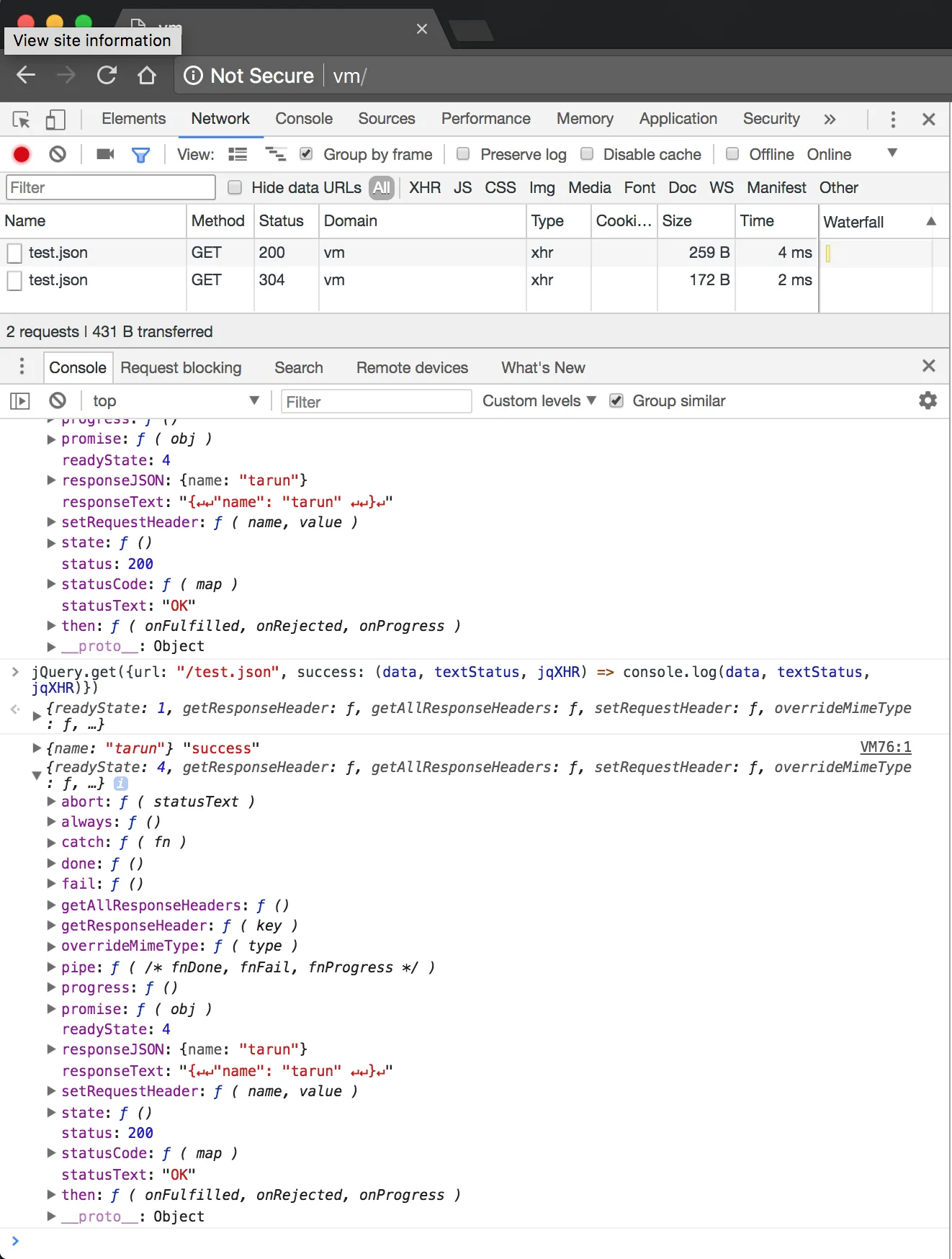The height and width of the screenshot is (1259, 952).
Task: Open the top context selector
Action: [x=175, y=400]
